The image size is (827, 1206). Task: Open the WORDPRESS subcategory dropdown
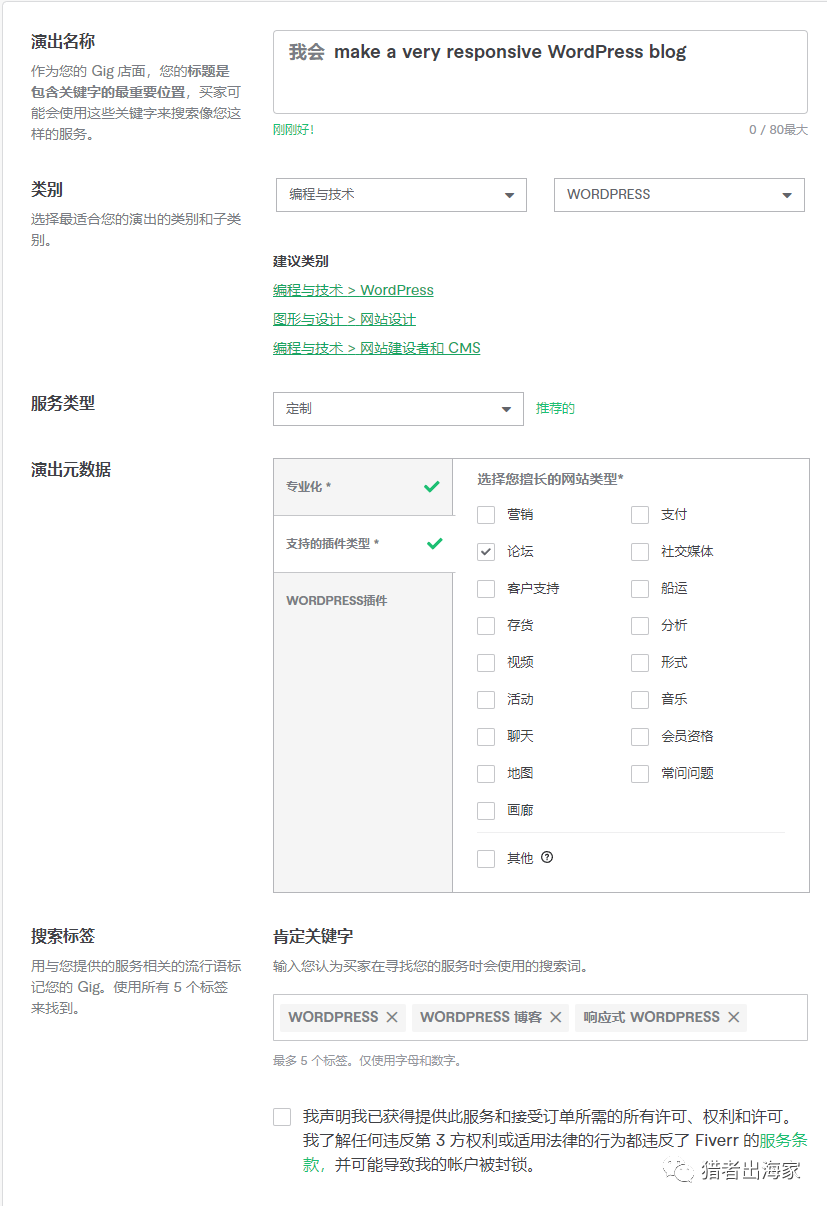coord(679,195)
